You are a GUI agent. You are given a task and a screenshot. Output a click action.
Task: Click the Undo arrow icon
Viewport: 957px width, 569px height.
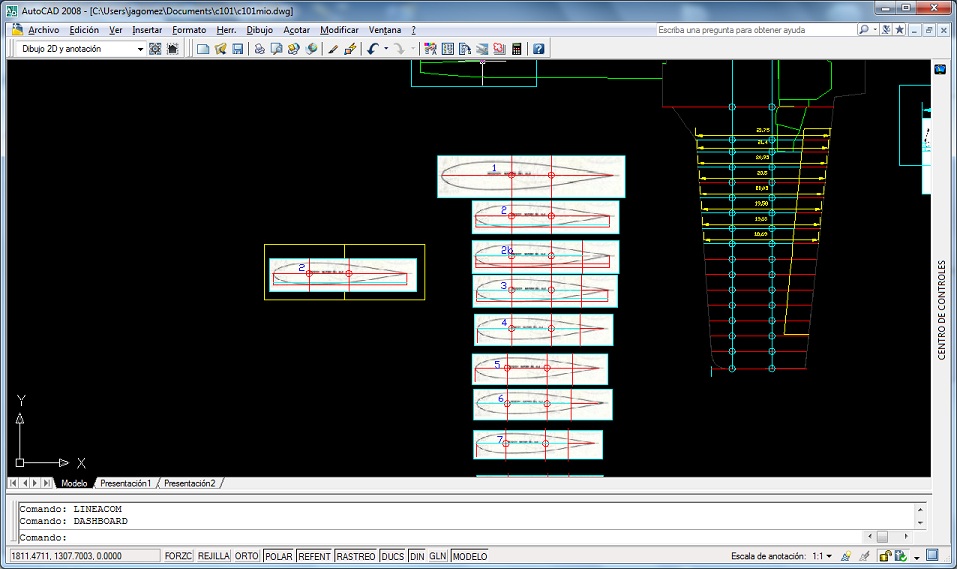click(x=372, y=49)
